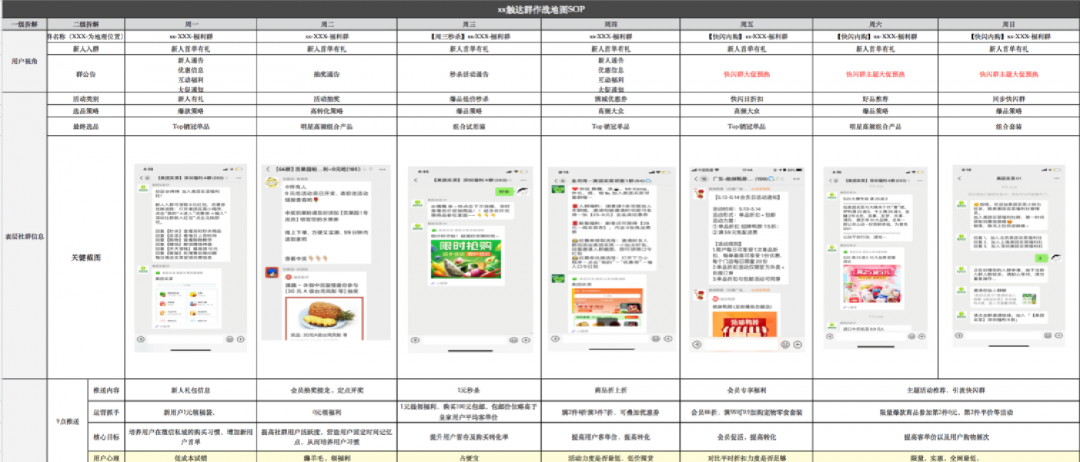This screenshot has height=462, width=1080.
Task: Click red 快闪群大促预热 cell under 周五
Action: click(747, 74)
